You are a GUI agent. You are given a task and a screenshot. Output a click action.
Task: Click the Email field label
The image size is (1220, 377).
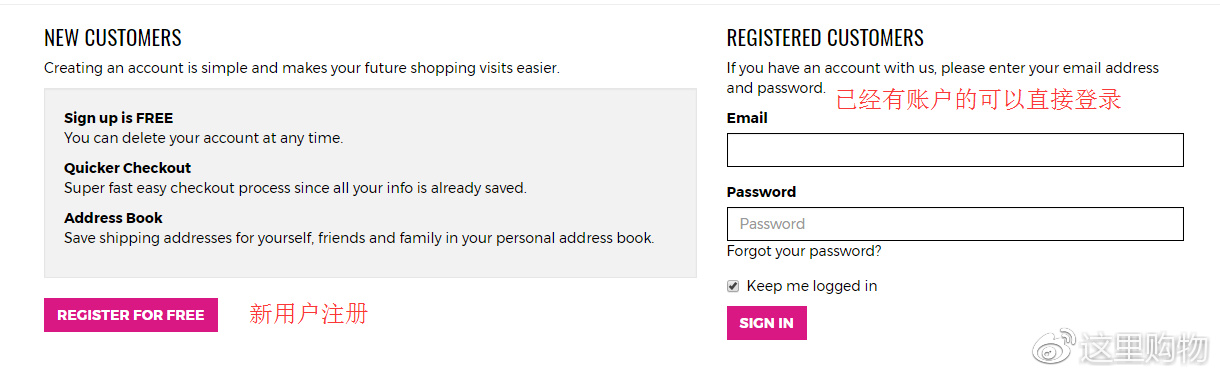point(747,118)
